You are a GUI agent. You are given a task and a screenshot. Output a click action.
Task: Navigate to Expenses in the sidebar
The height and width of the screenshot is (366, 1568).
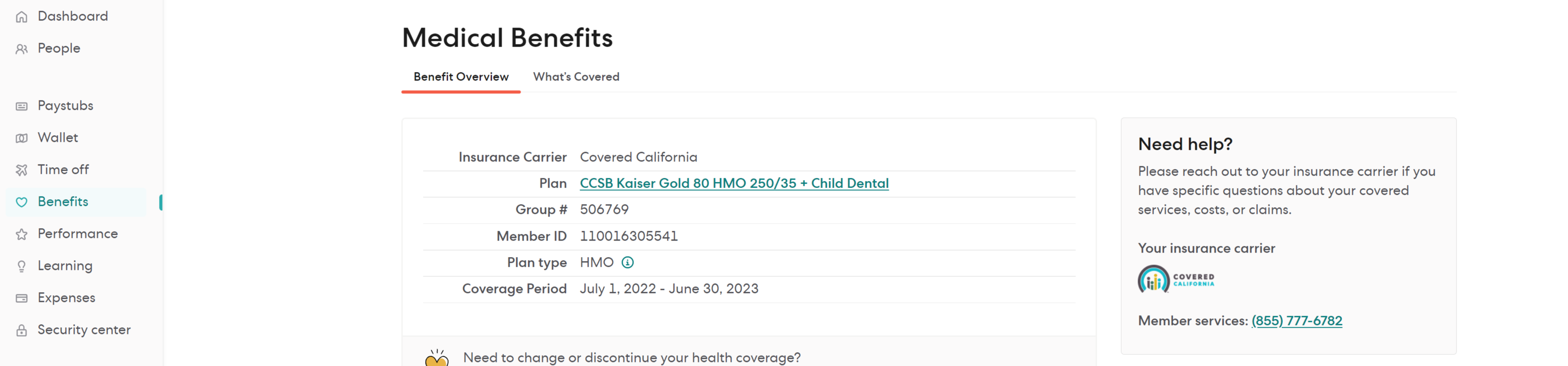point(66,298)
